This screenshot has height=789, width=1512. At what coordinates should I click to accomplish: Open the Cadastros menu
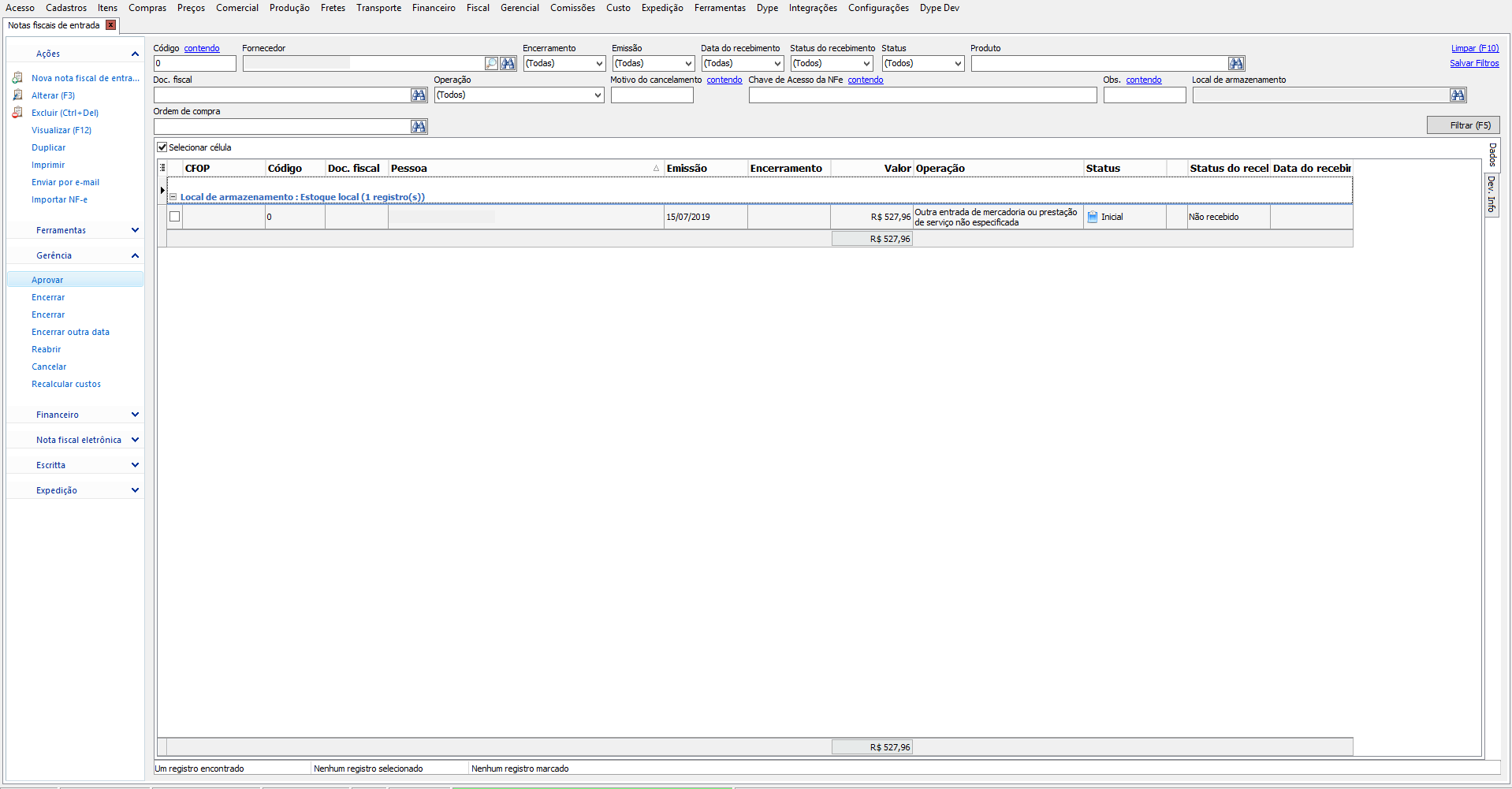coord(66,8)
